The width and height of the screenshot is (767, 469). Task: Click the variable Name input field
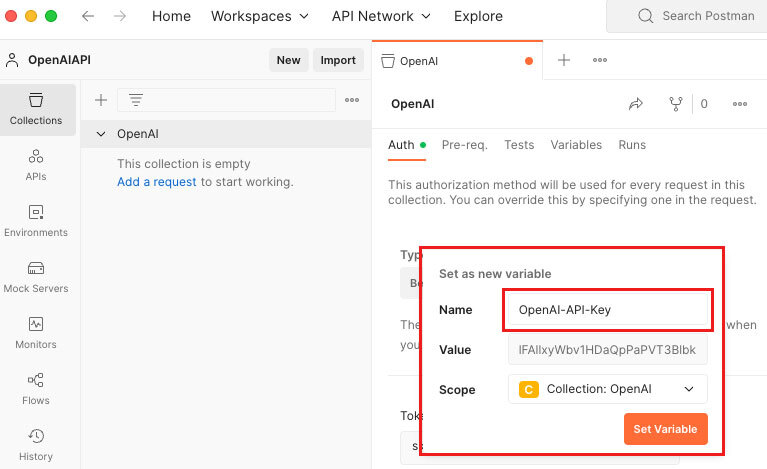(608, 310)
